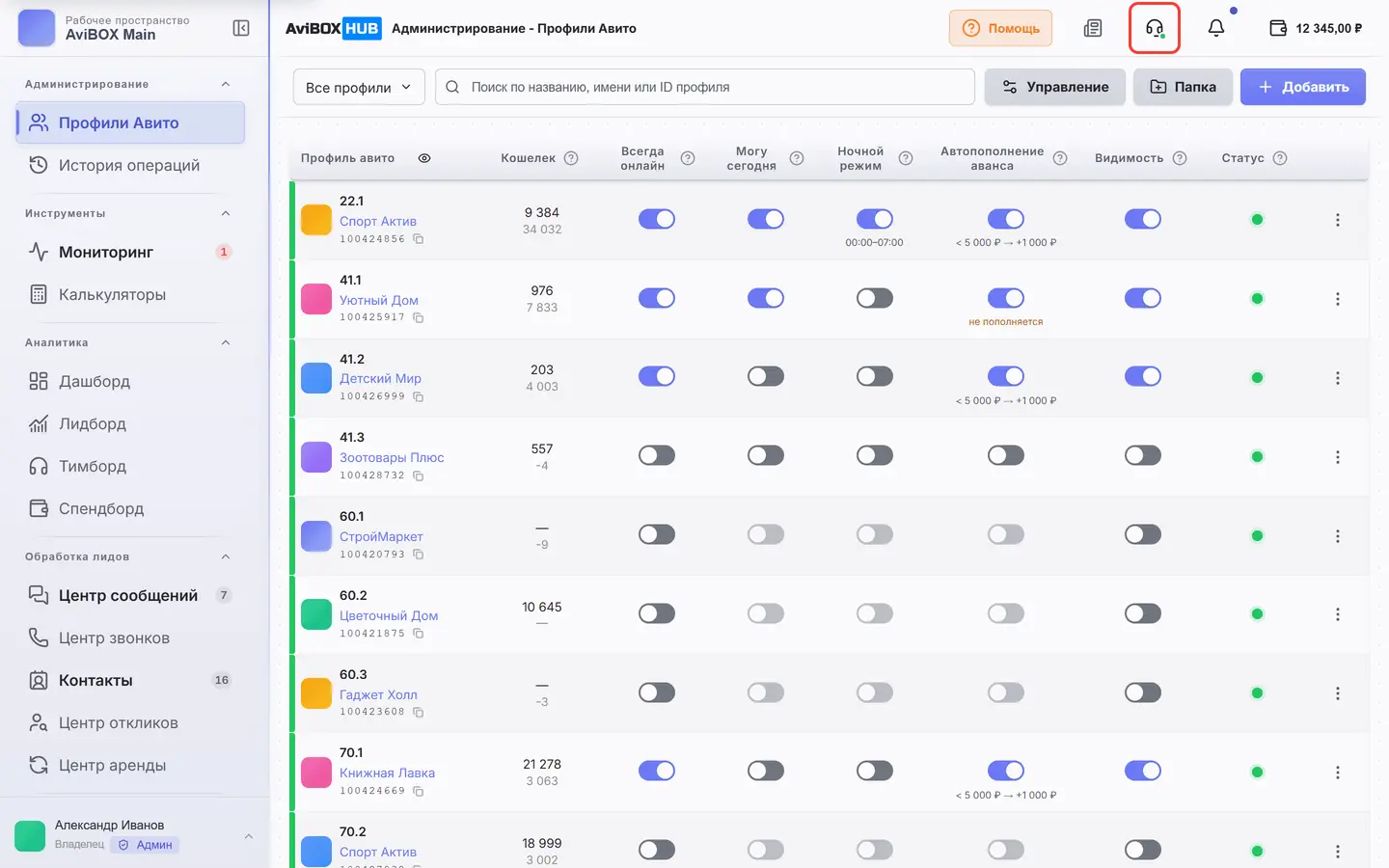Viewport: 1389px width, 868px height.
Task: Open История операций in sidebar
Action: pos(130,165)
